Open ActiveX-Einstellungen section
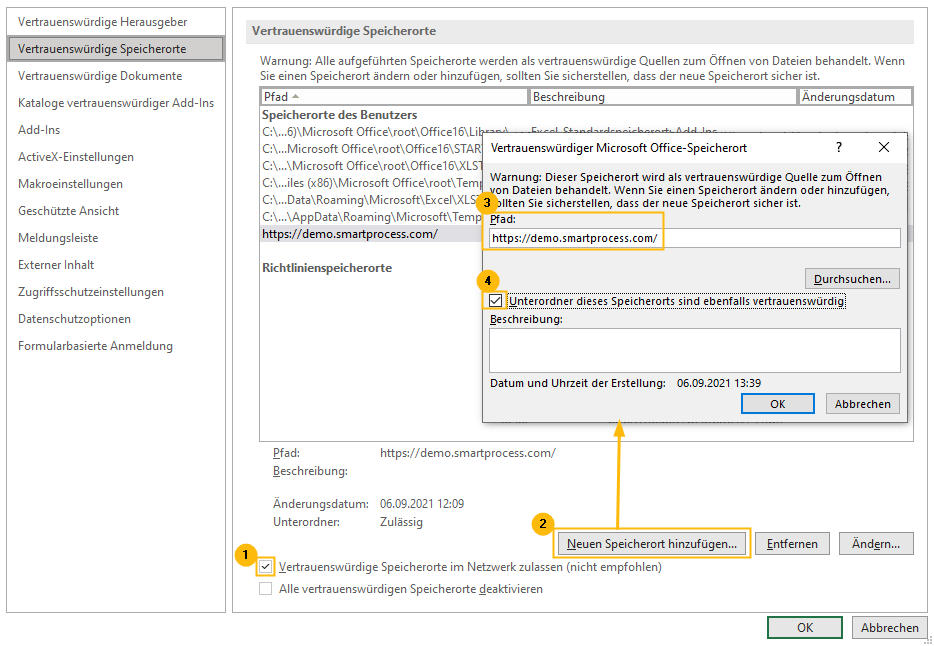This screenshot has height=646, width=934. coord(76,157)
